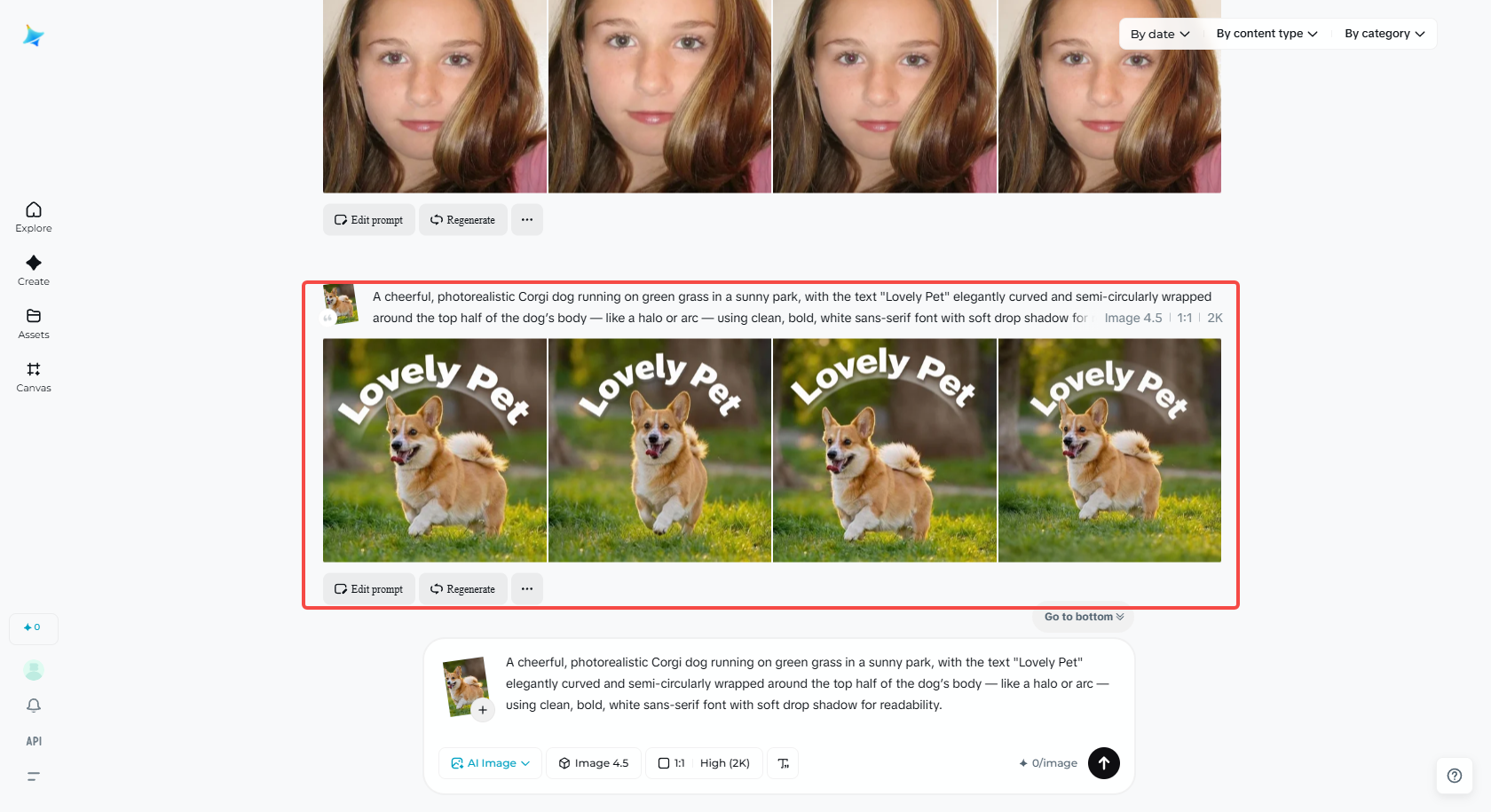
Task: Open the API page
Action: 34,741
